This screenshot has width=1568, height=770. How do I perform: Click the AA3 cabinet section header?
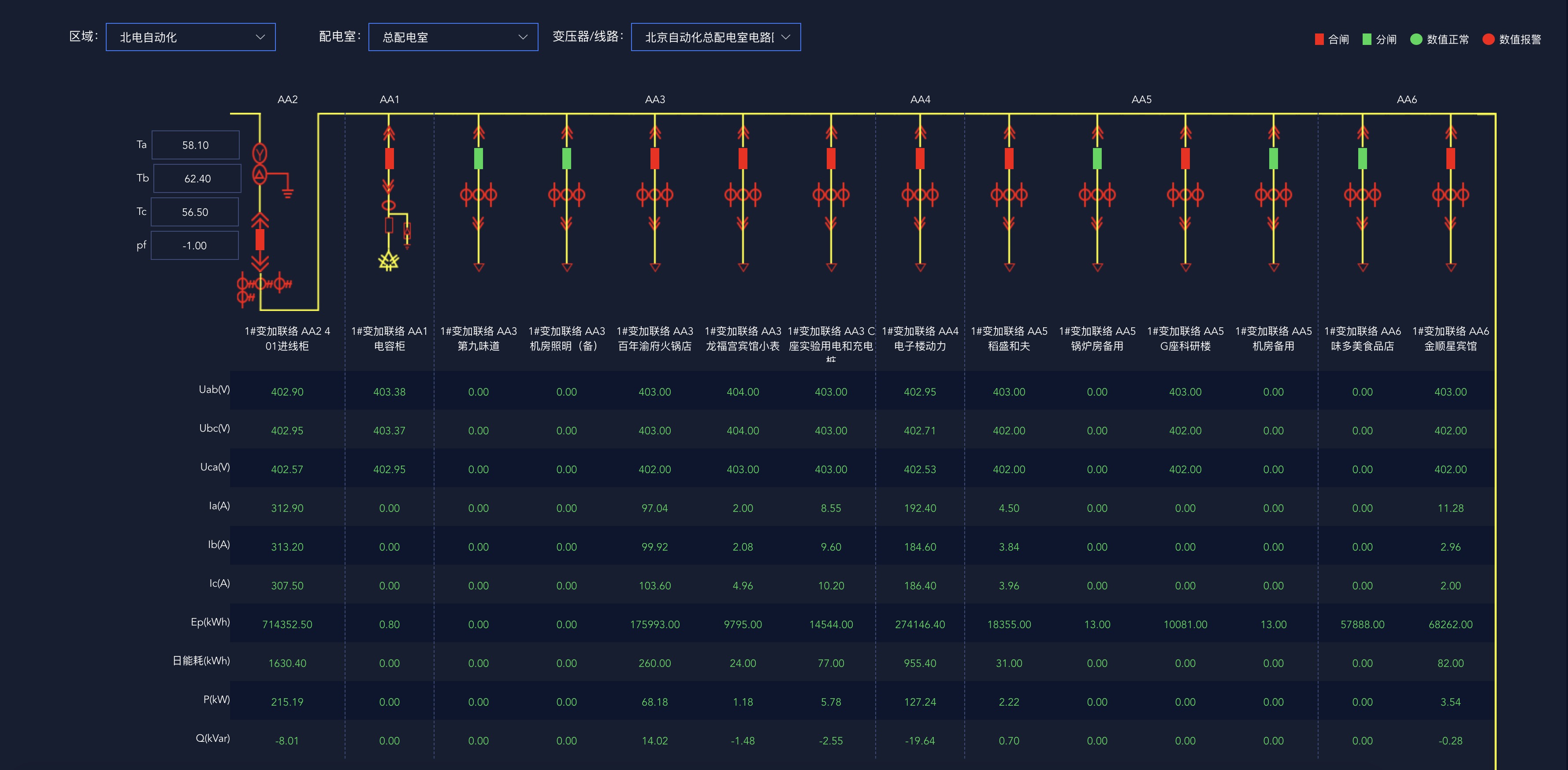coord(655,99)
